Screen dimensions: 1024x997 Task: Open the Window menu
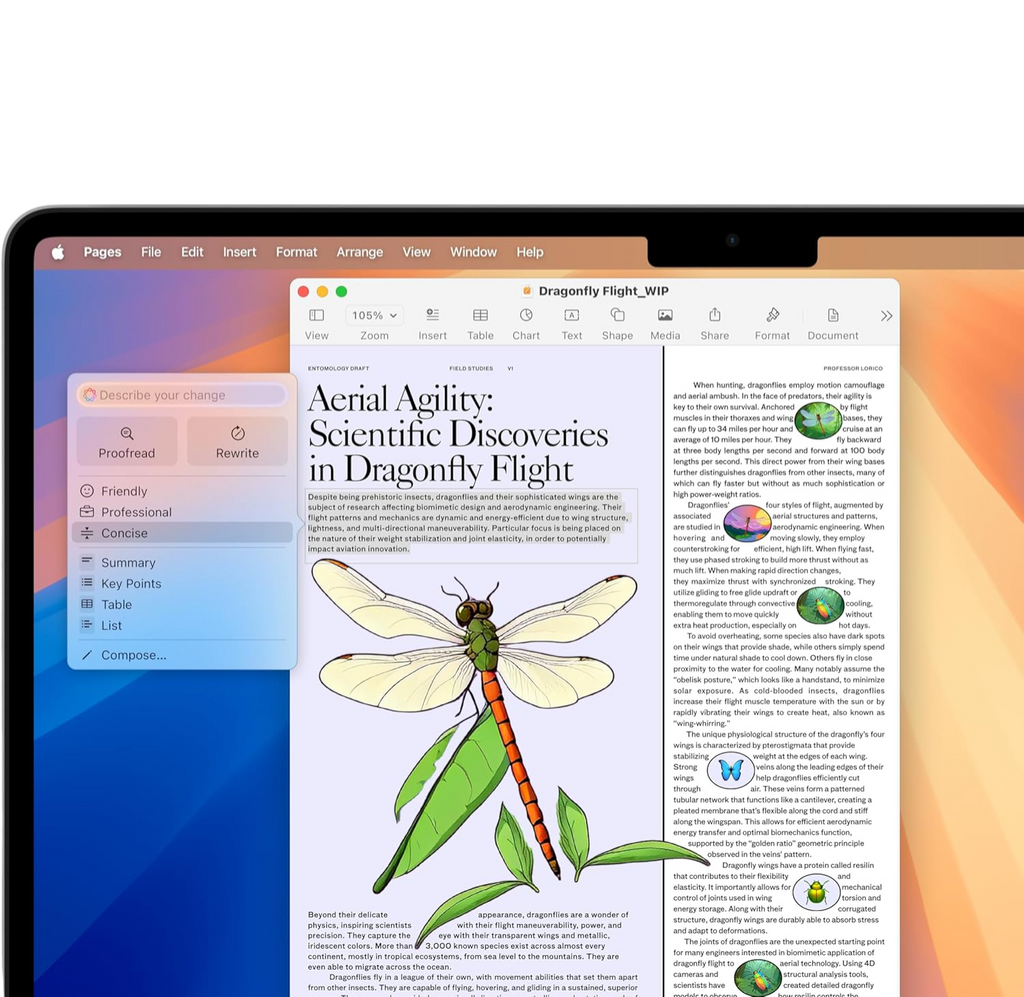point(473,252)
